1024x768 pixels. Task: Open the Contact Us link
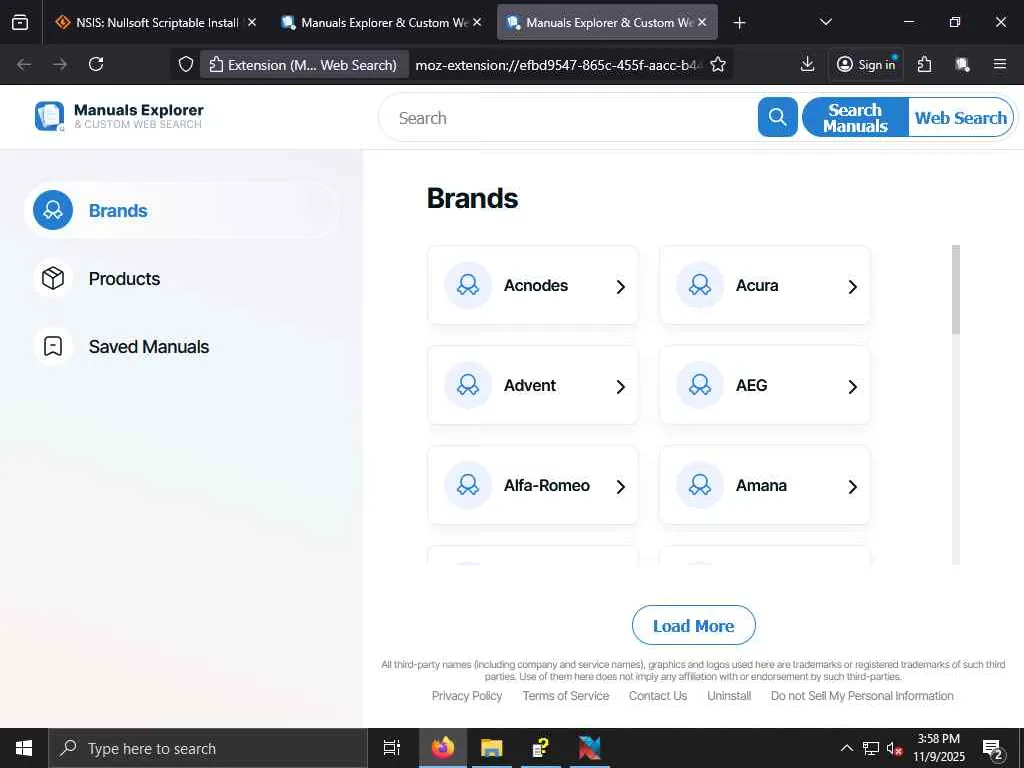click(x=658, y=696)
